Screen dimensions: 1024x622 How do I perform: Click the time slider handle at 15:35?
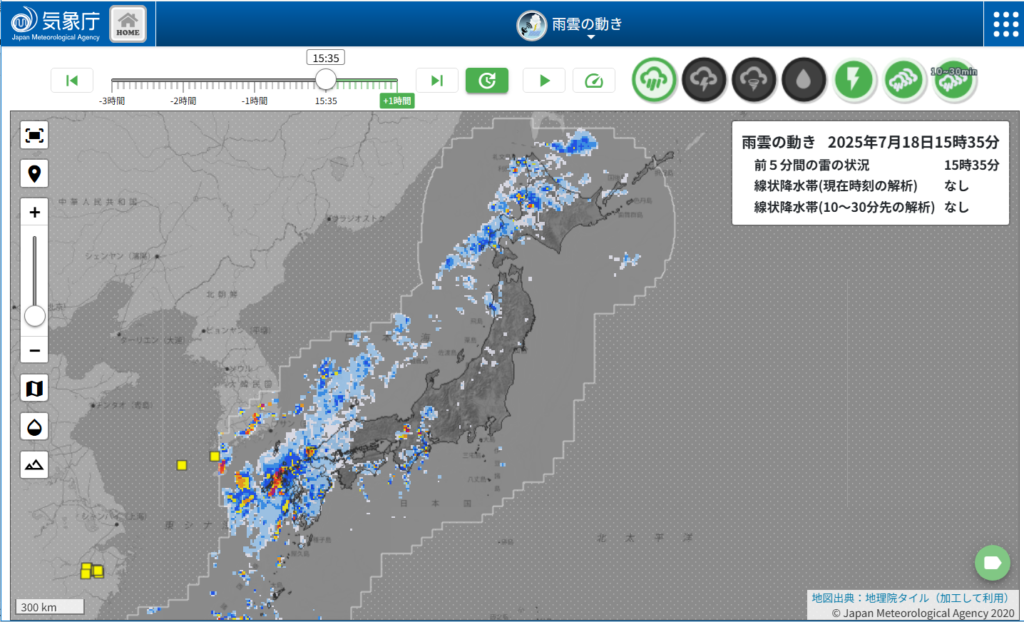point(326,80)
